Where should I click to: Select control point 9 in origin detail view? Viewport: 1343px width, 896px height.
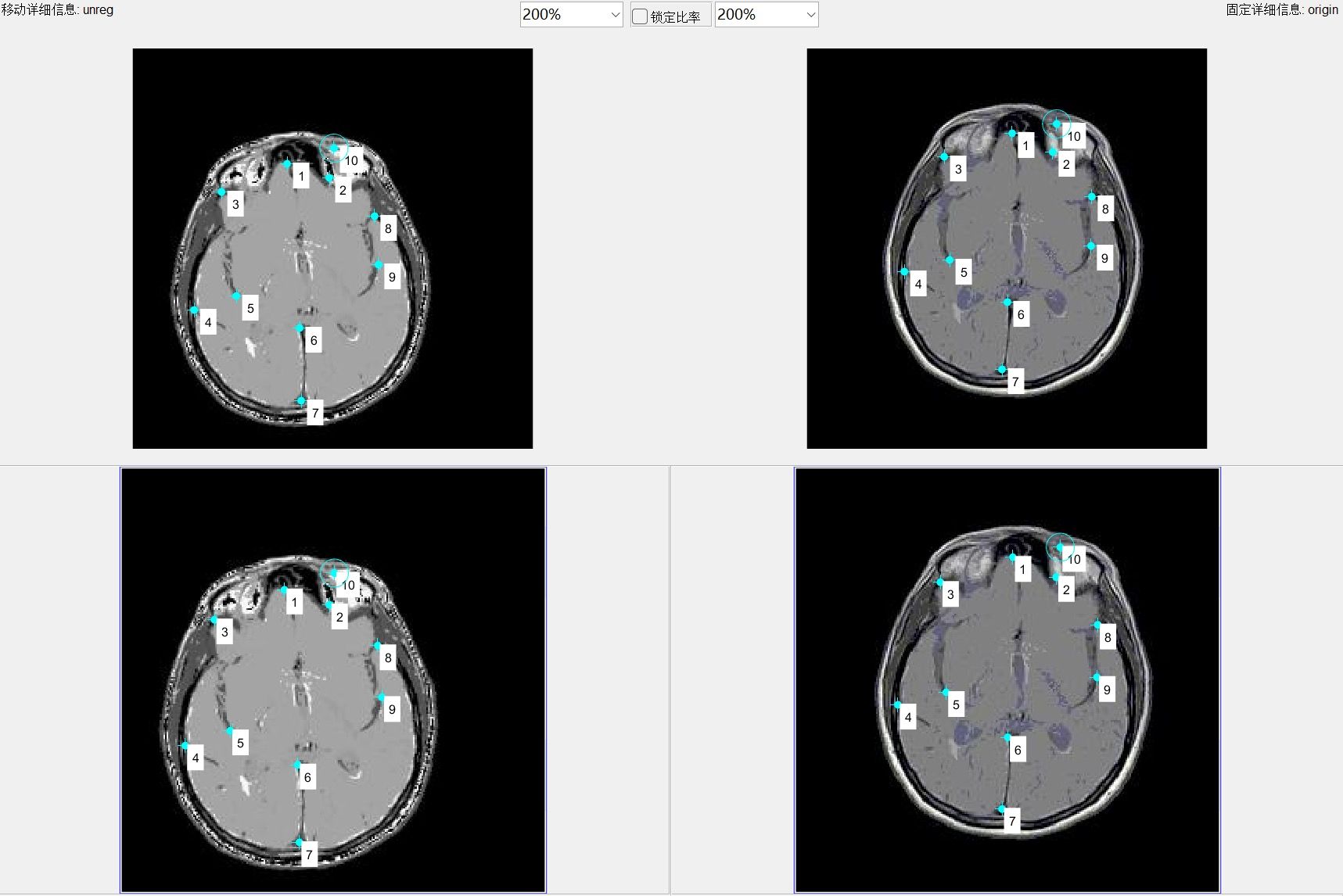(1091, 246)
